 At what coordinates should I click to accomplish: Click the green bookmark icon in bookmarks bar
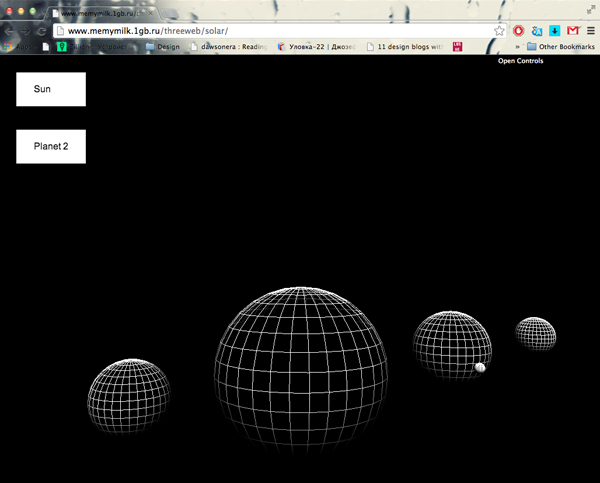62,46
